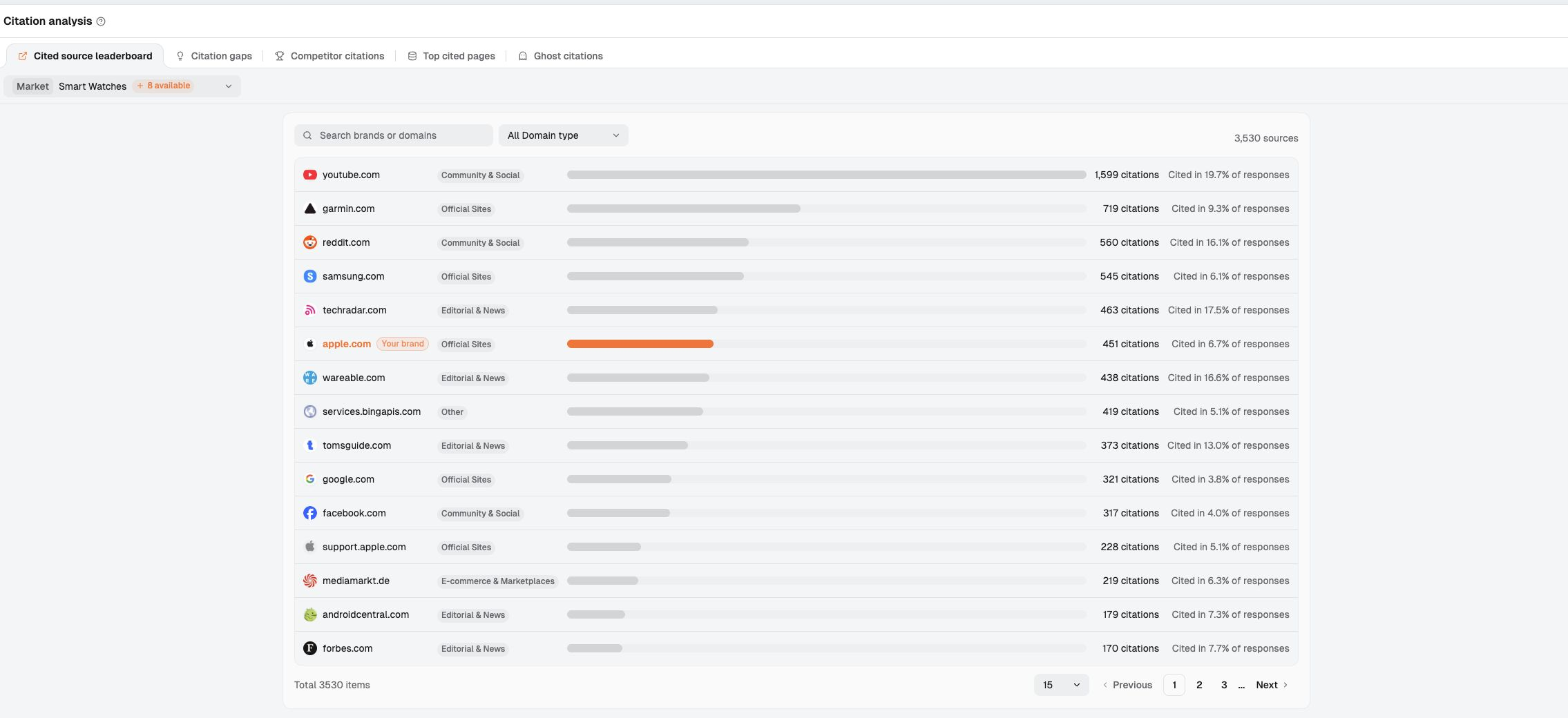Click the Your brand badge
This screenshot has width=1568, height=718.
click(403, 344)
